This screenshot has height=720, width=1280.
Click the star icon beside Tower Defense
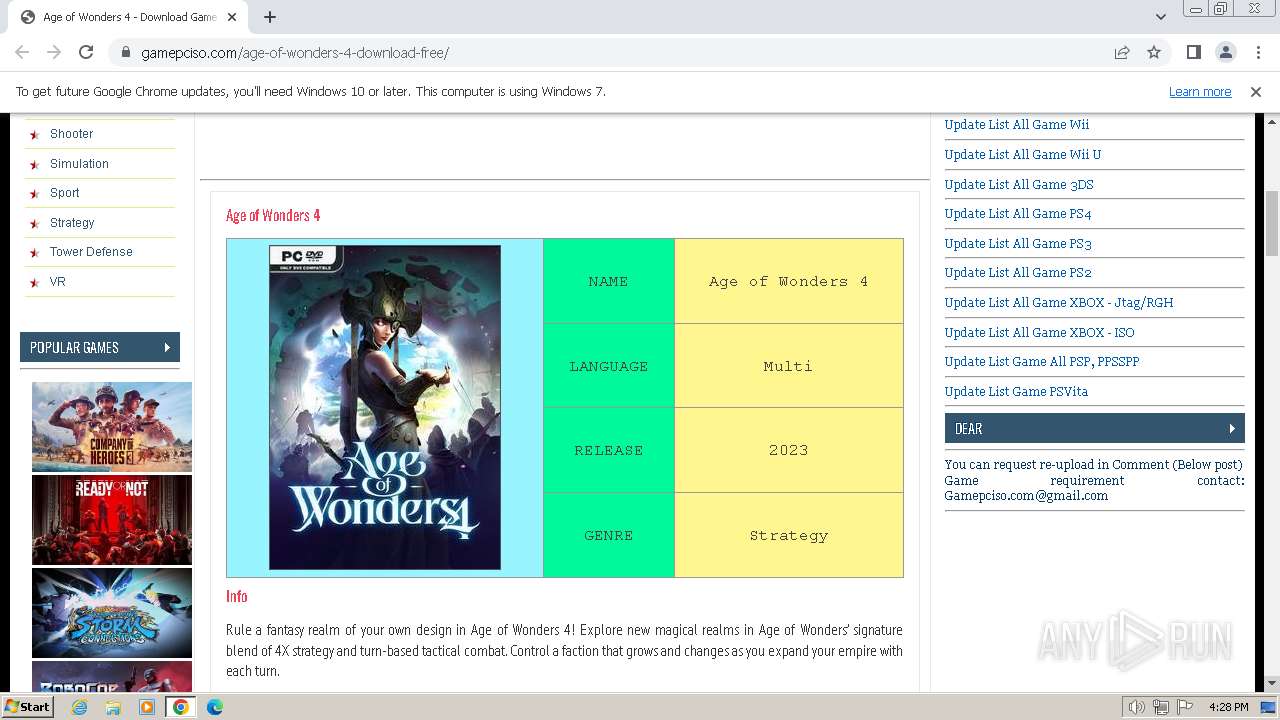[x=35, y=253]
